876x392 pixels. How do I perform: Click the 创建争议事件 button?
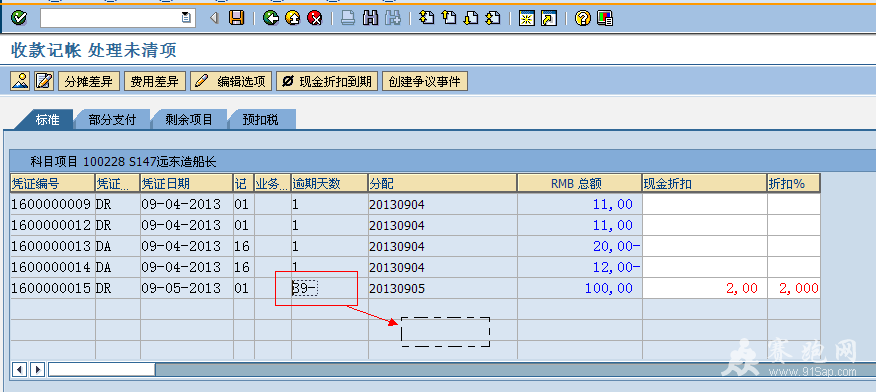point(425,81)
